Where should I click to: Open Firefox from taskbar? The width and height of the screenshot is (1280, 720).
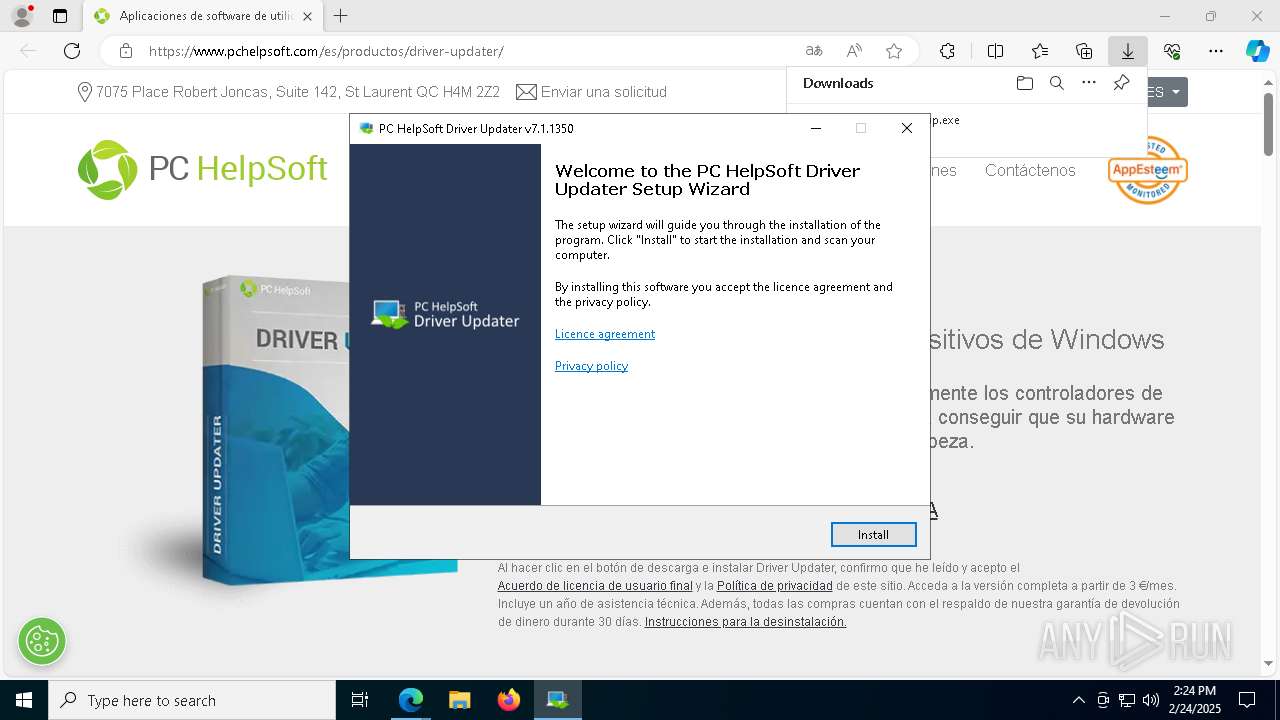[508, 700]
